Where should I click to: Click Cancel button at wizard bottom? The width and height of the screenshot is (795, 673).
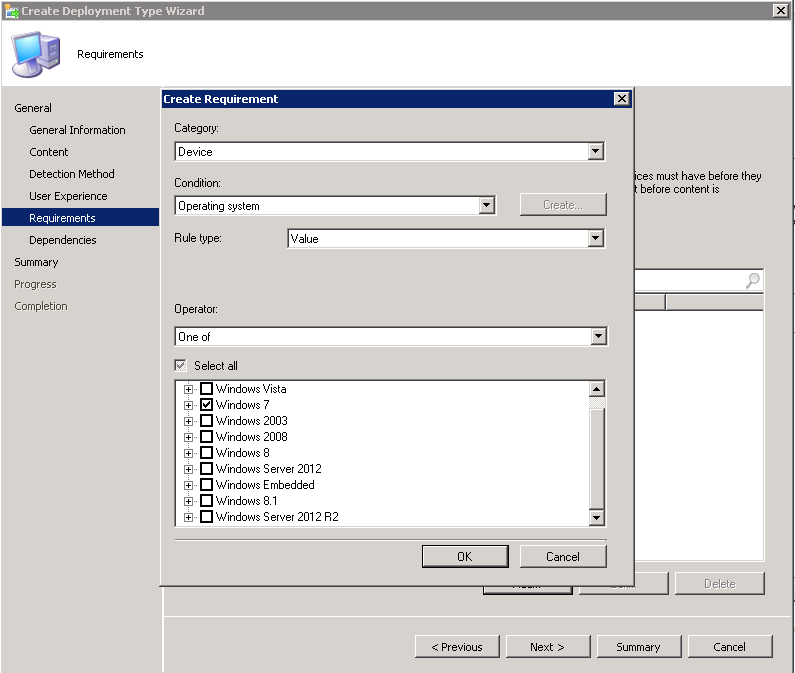click(x=730, y=647)
